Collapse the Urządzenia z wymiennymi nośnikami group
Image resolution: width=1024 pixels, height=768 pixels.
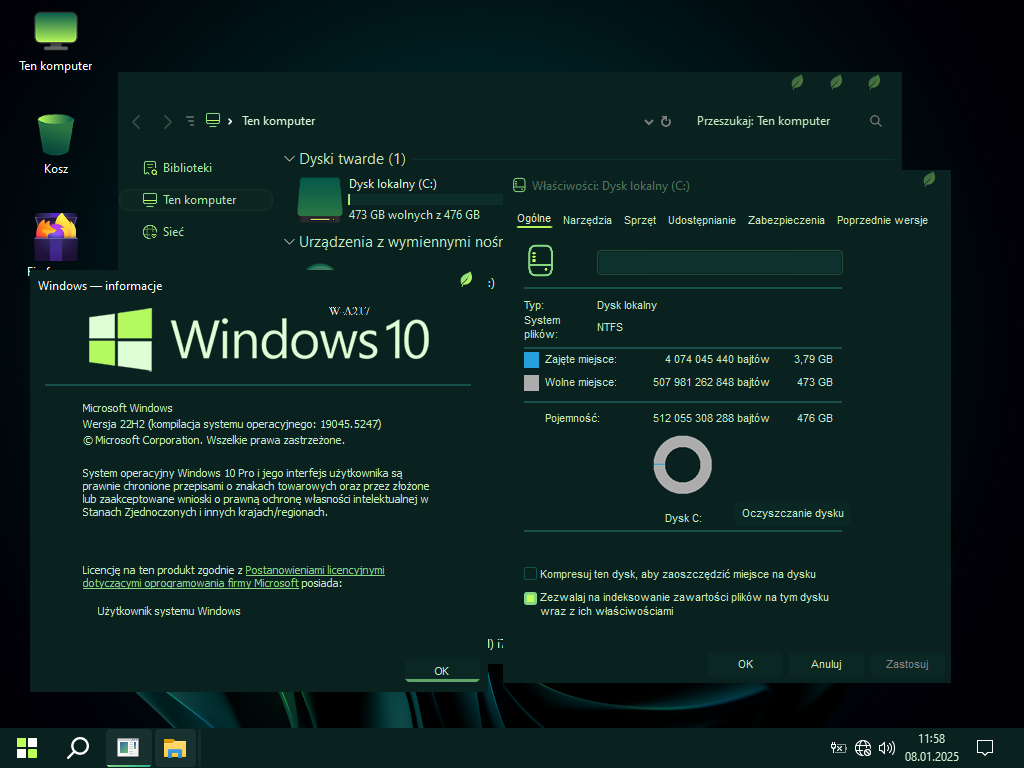[290, 241]
